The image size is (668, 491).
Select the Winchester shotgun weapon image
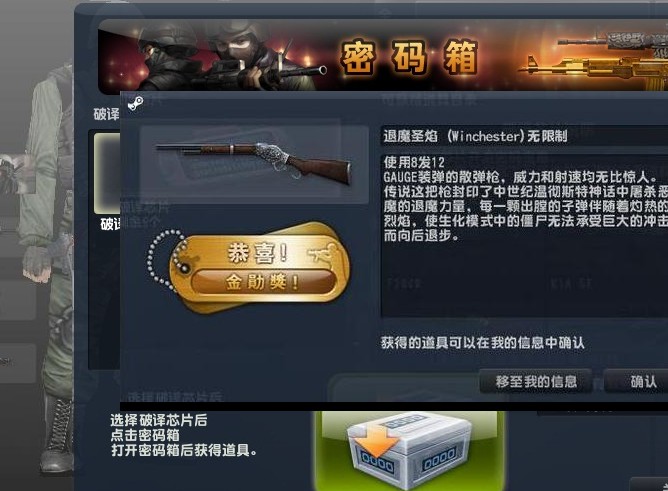pyautogui.click(x=254, y=164)
